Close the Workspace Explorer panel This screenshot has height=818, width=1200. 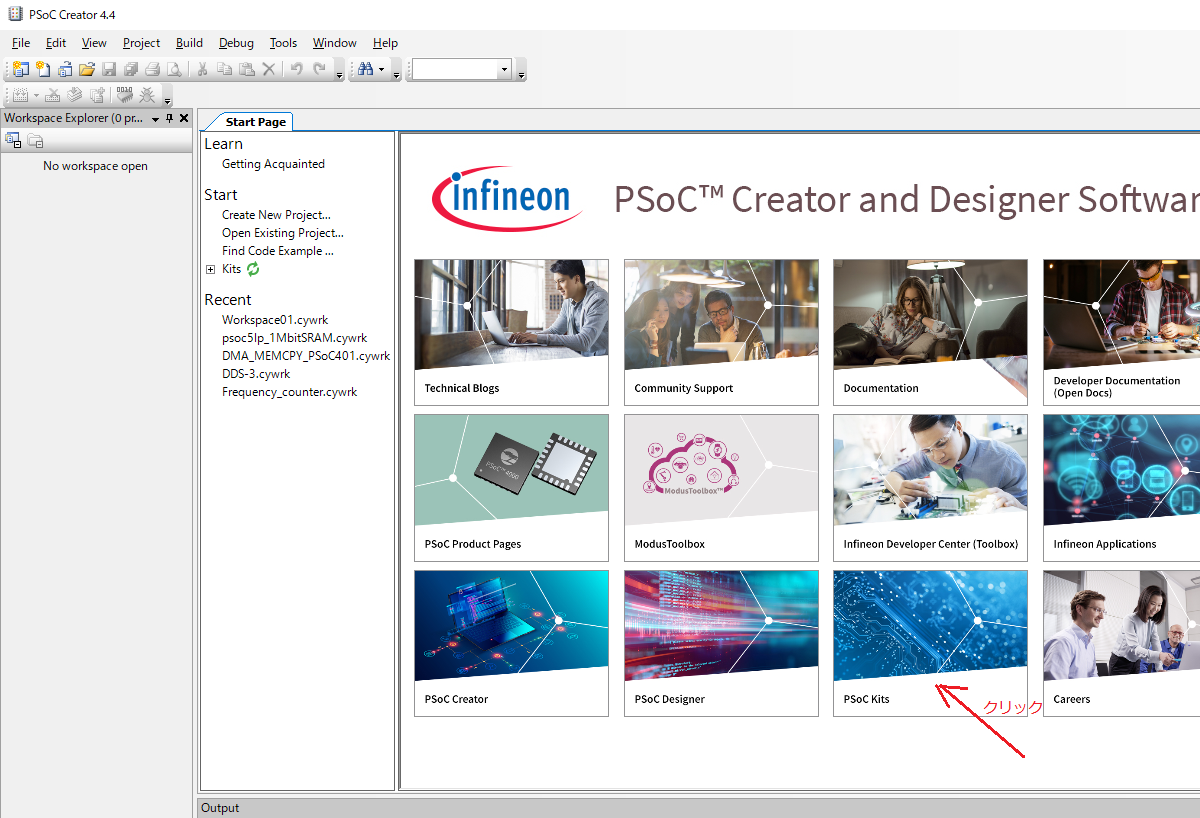[184, 118]
